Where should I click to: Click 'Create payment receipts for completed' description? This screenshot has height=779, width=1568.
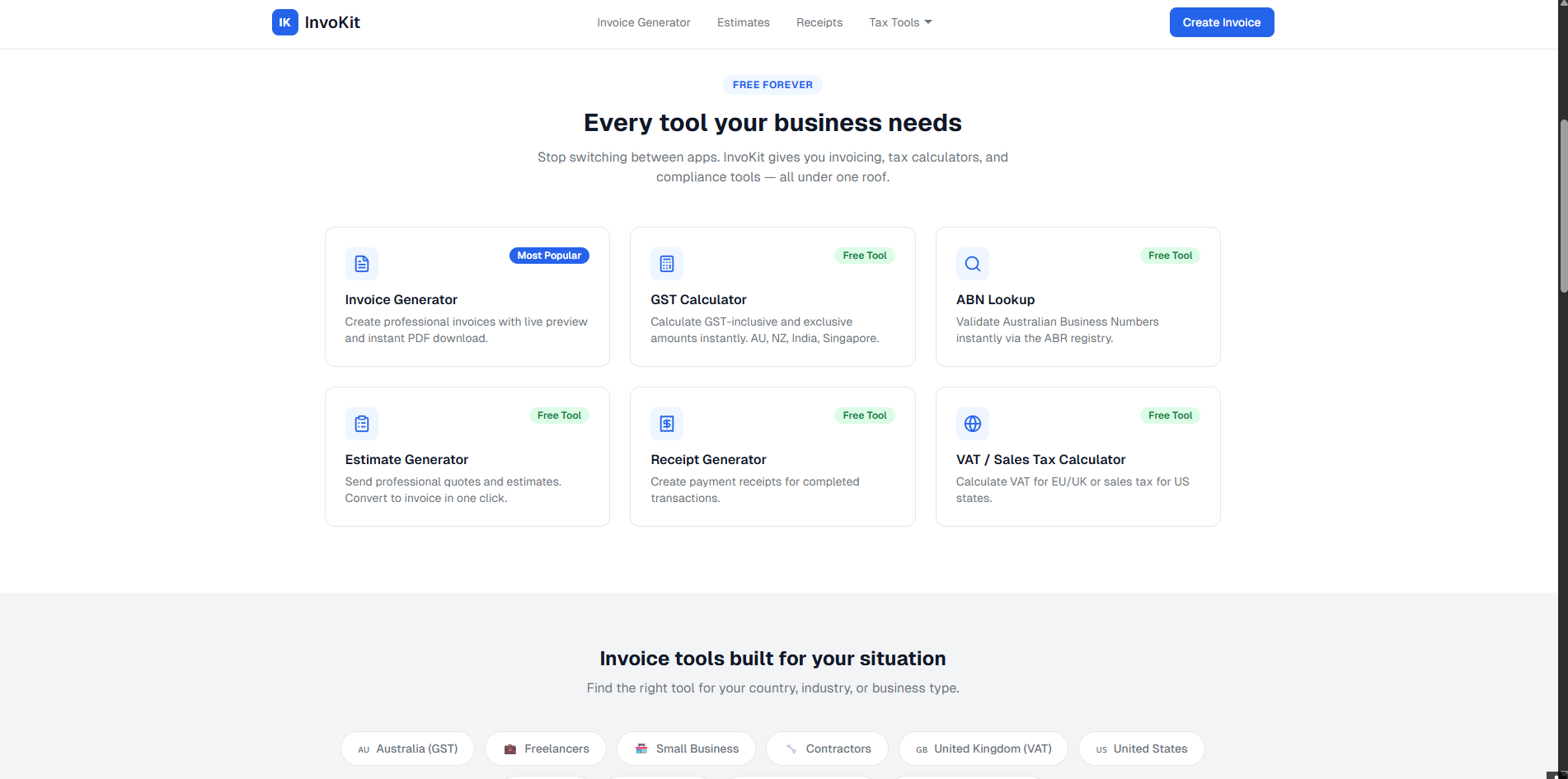(755, 490)
